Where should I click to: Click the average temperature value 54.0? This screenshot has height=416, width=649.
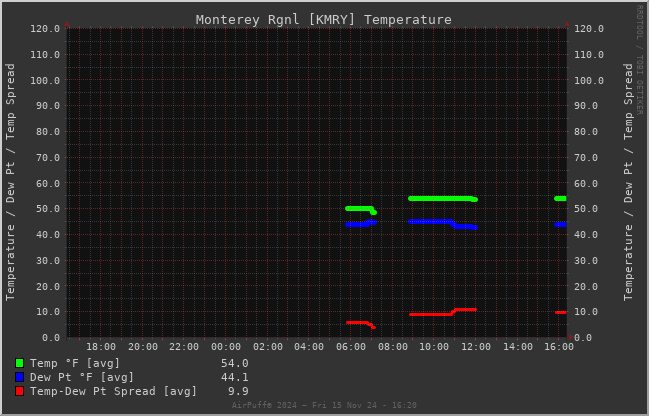[235, 363]
